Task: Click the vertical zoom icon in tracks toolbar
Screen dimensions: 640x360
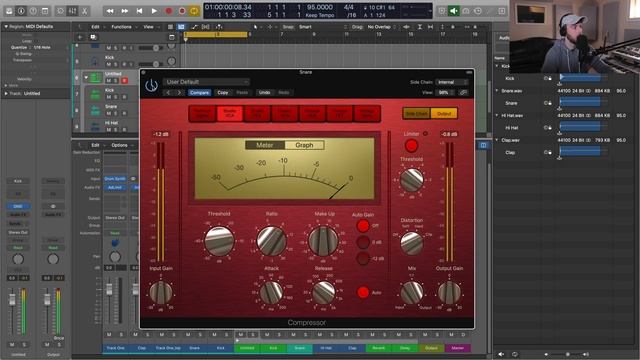Action: pyautogui.click(x=420, y=27)
